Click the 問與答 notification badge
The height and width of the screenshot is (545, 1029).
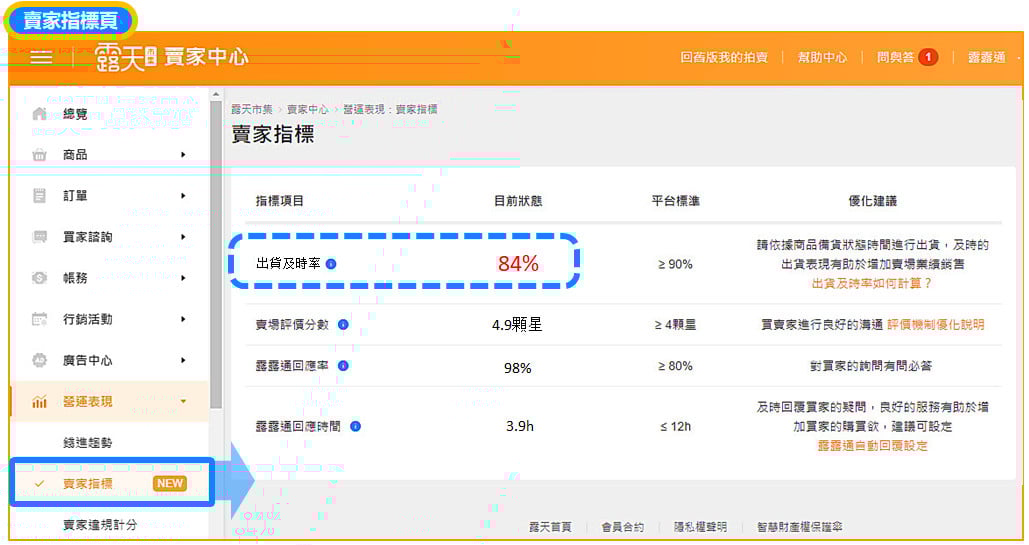(x=928, y=57)
